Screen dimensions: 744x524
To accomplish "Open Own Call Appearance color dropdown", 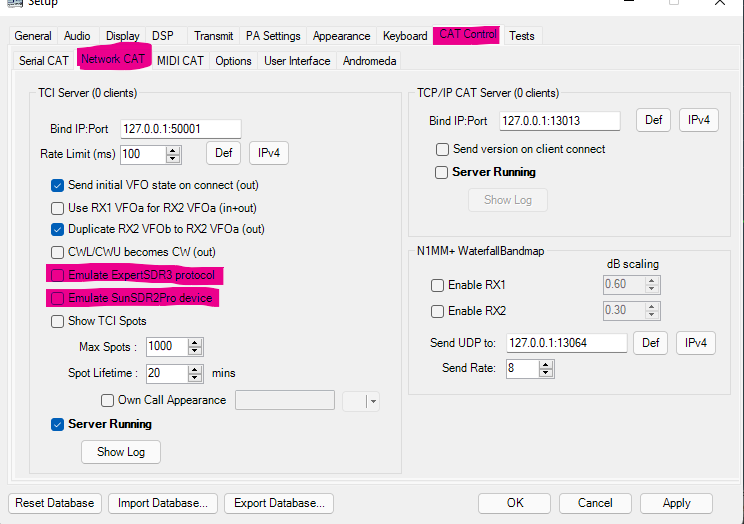I will 372,401.
